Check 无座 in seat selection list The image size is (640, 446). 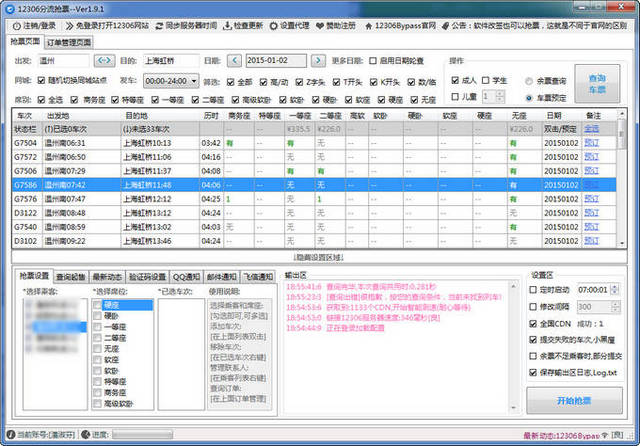tap(97, 349)
